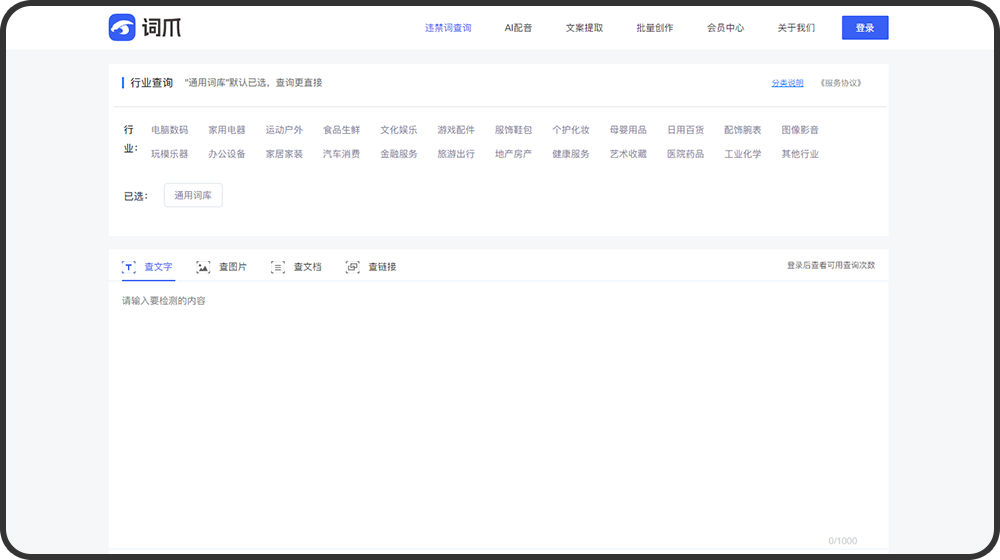Open the 会员中心 page
The width and height of the screenshot is (1000, 560).
725,28
